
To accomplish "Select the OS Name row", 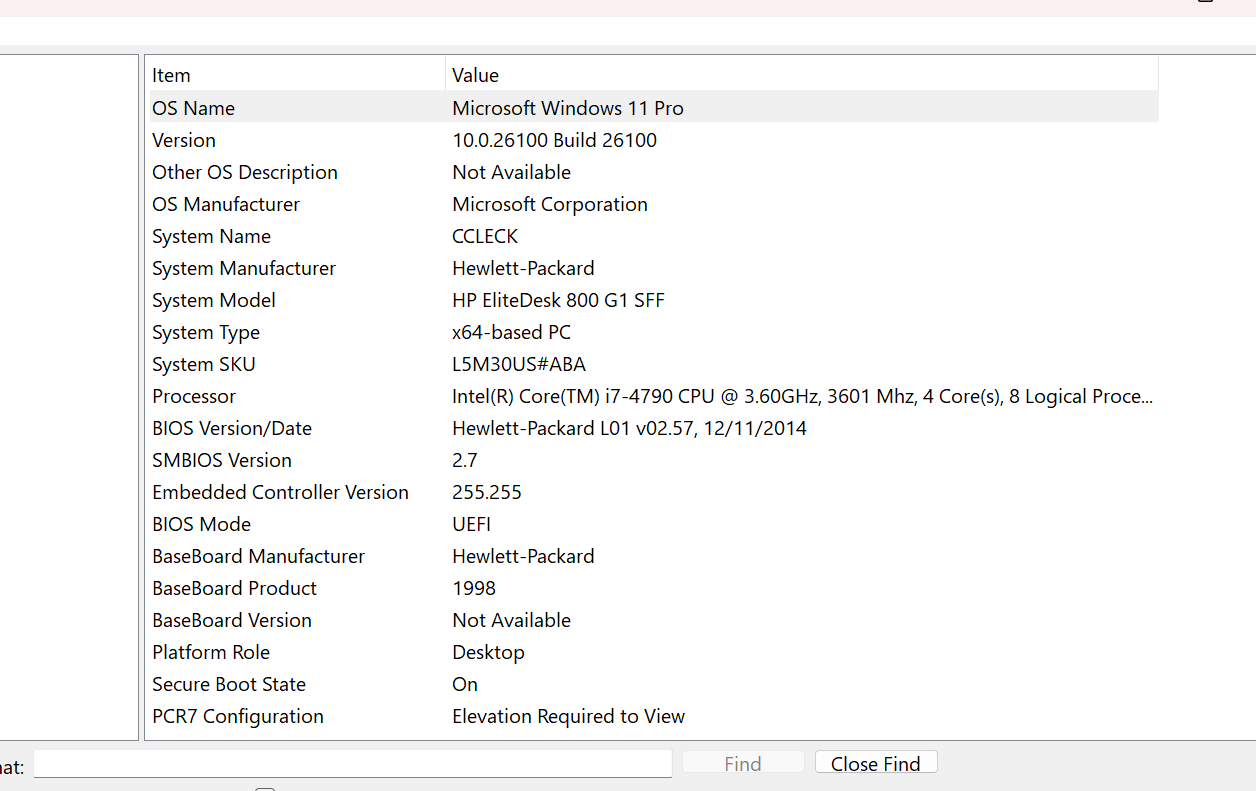I will [194, 108].
